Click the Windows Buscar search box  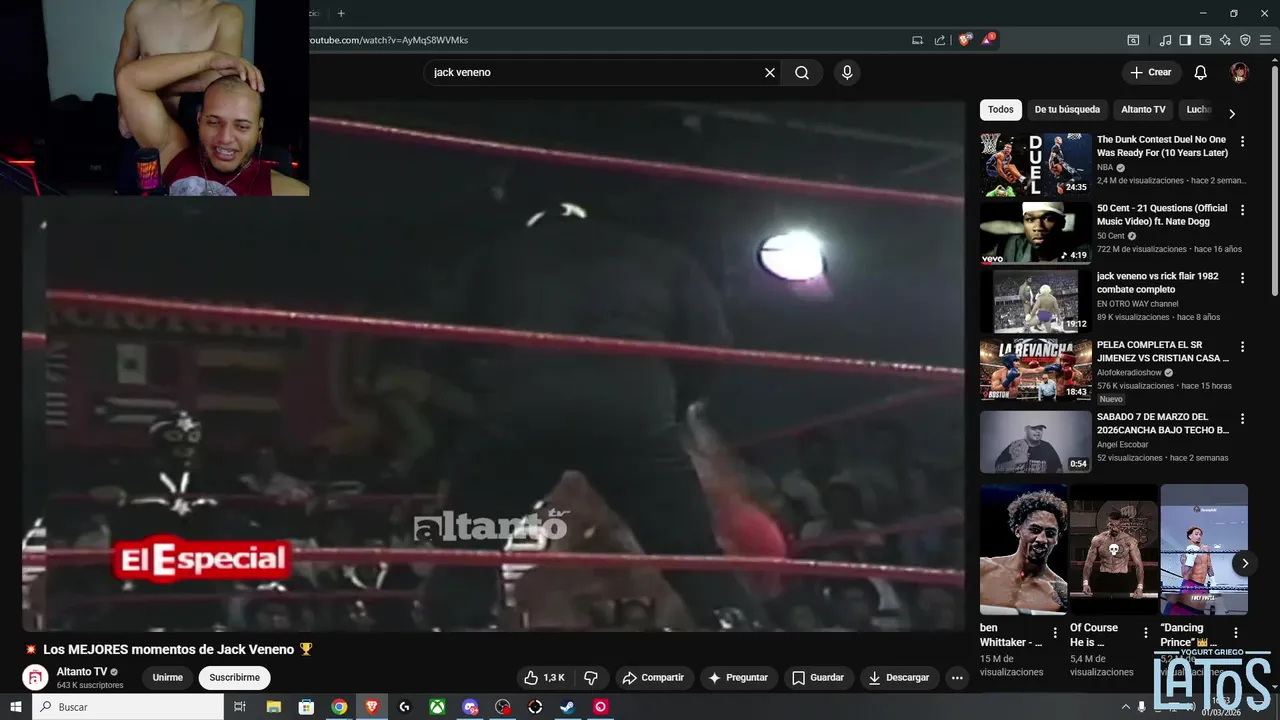pos(128,707)
